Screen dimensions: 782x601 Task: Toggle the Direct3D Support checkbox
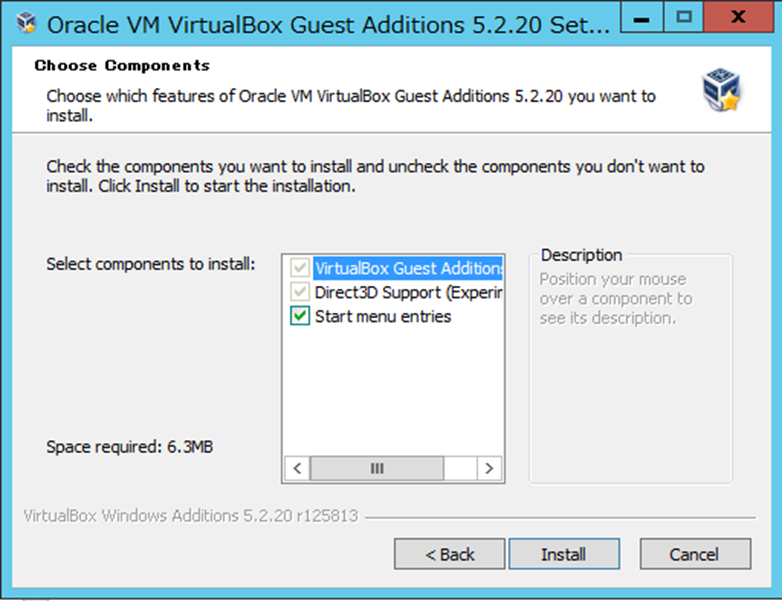[299, 292]
